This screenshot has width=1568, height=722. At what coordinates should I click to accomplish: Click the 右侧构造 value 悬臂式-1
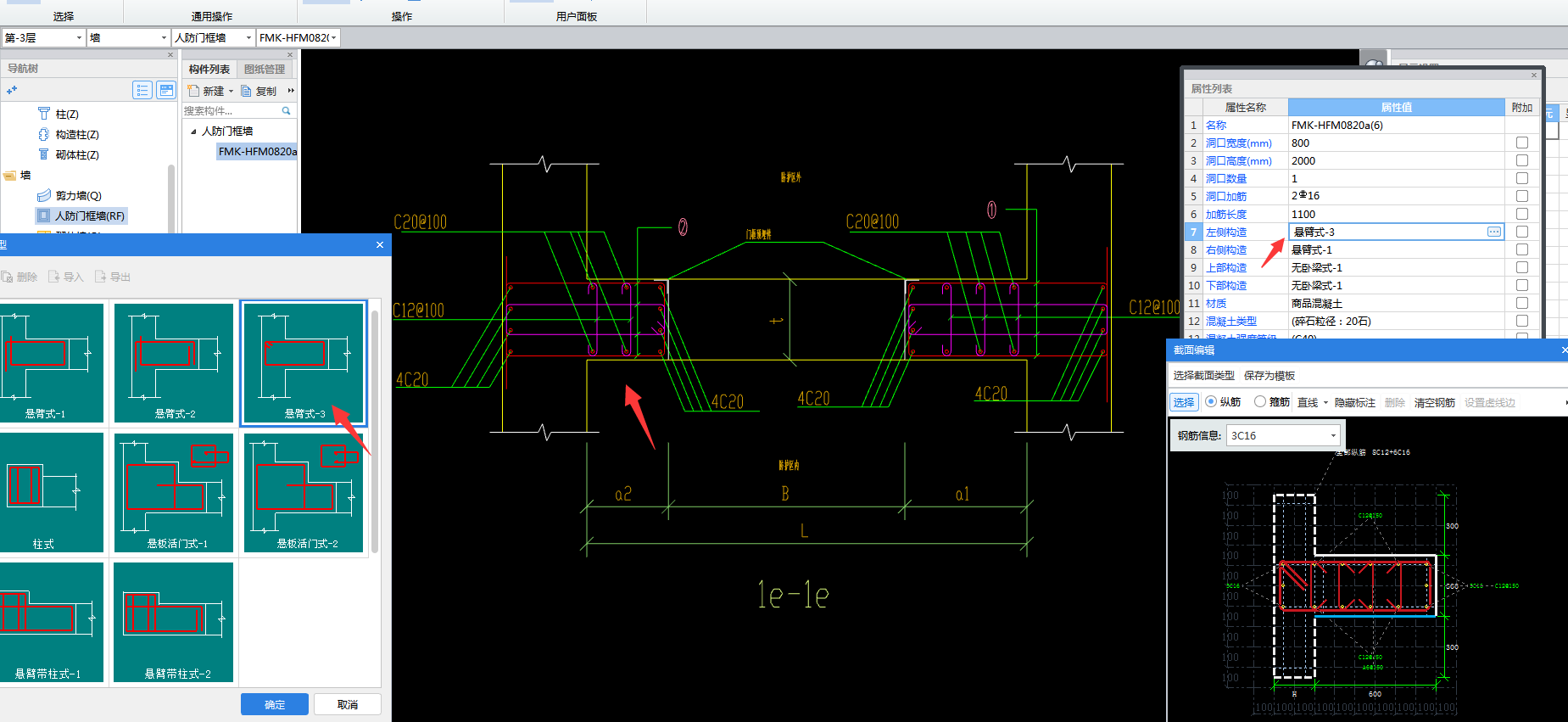(x=1312, y=249)
